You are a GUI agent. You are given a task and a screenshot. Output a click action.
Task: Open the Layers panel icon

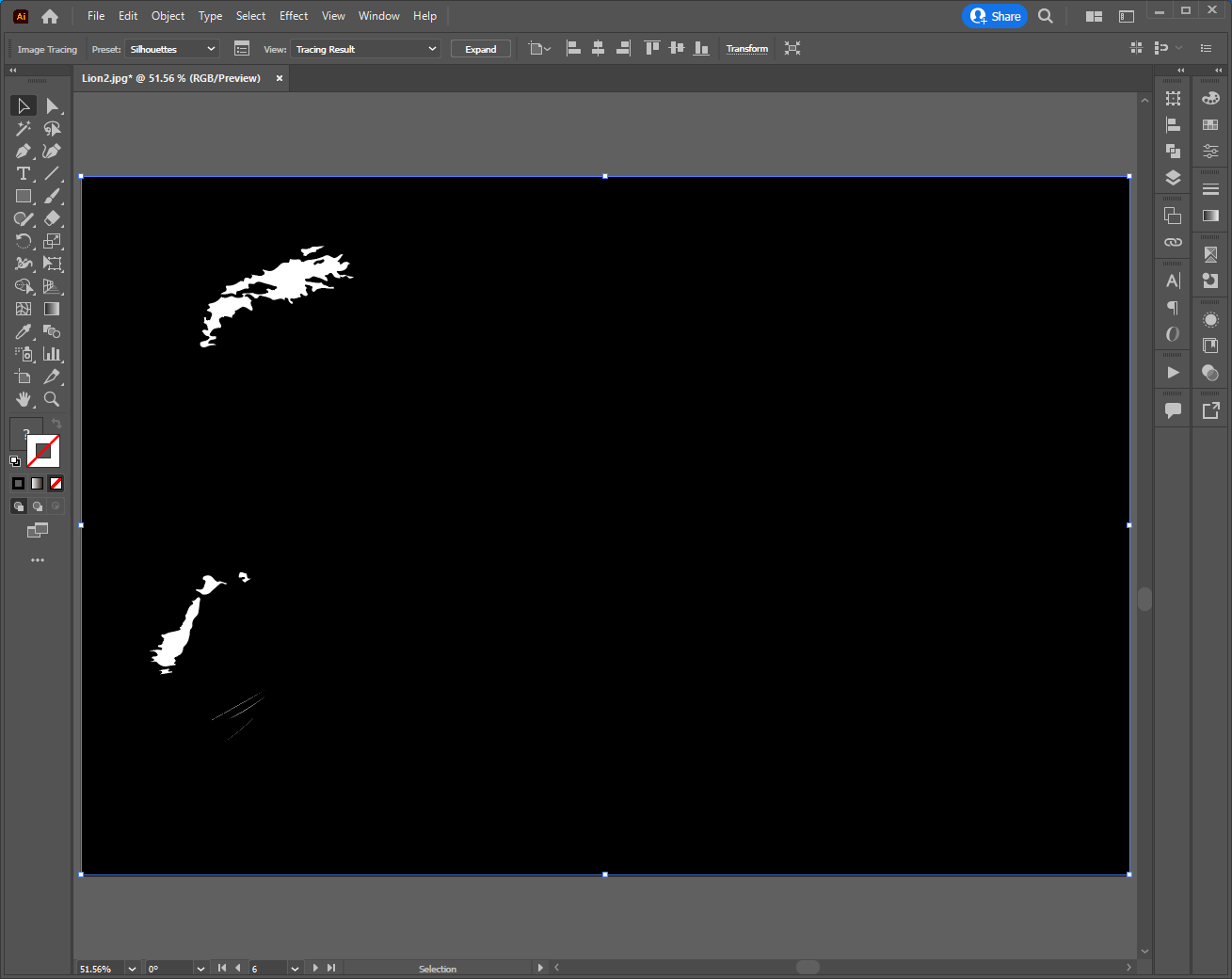1173,178
